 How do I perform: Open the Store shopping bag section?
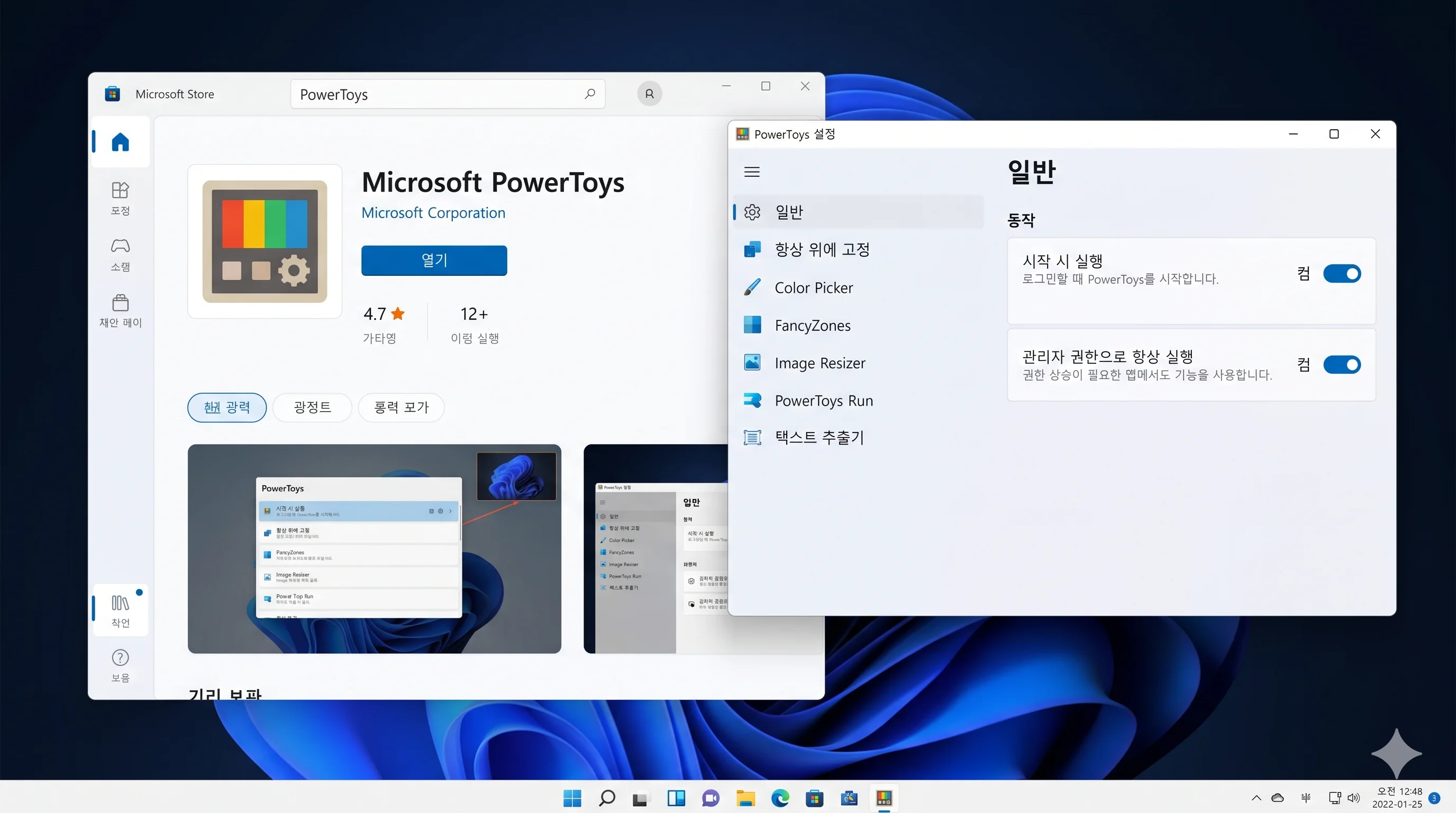121,310
